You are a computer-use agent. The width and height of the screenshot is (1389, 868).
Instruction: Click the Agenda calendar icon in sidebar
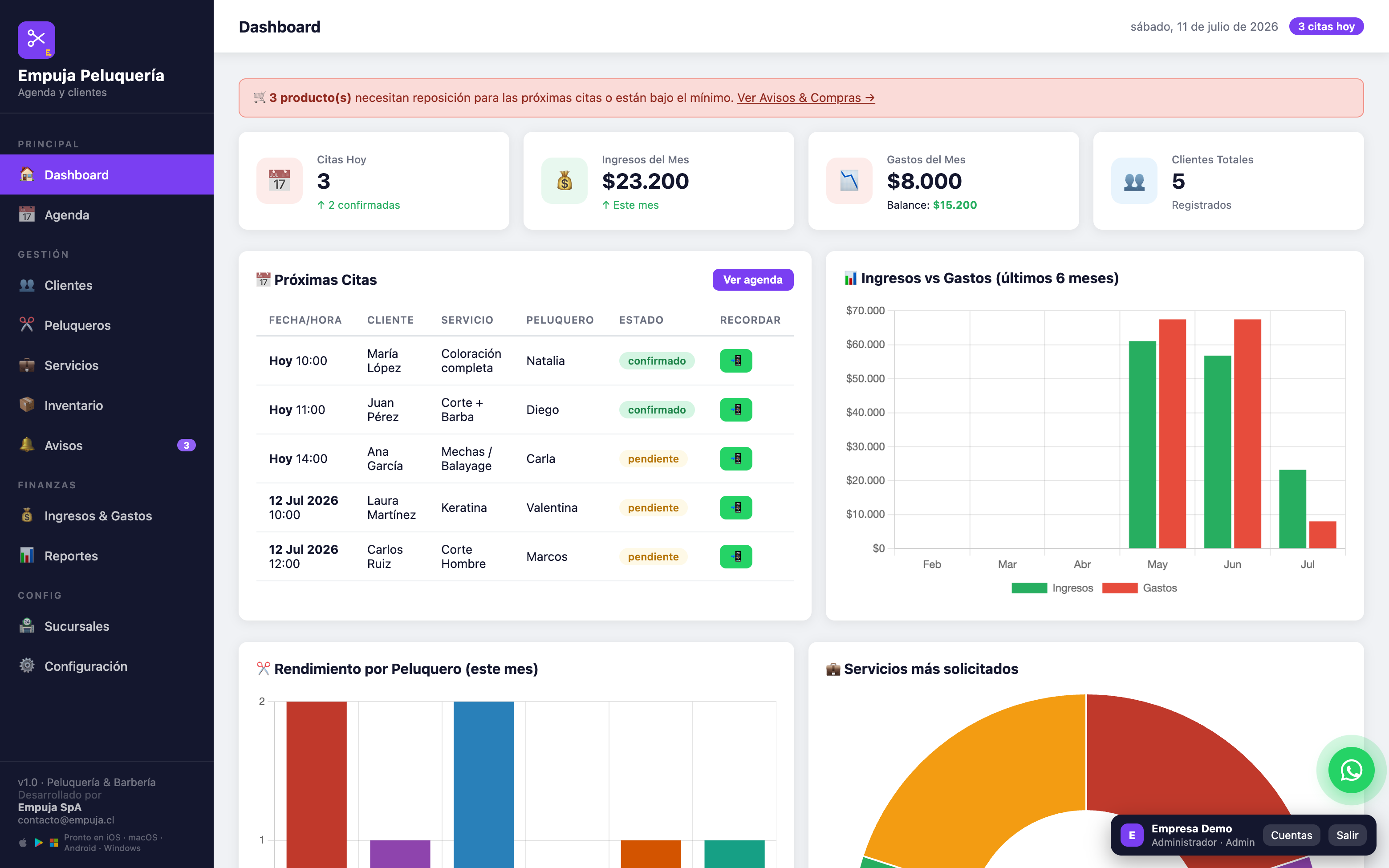[27, 214]
